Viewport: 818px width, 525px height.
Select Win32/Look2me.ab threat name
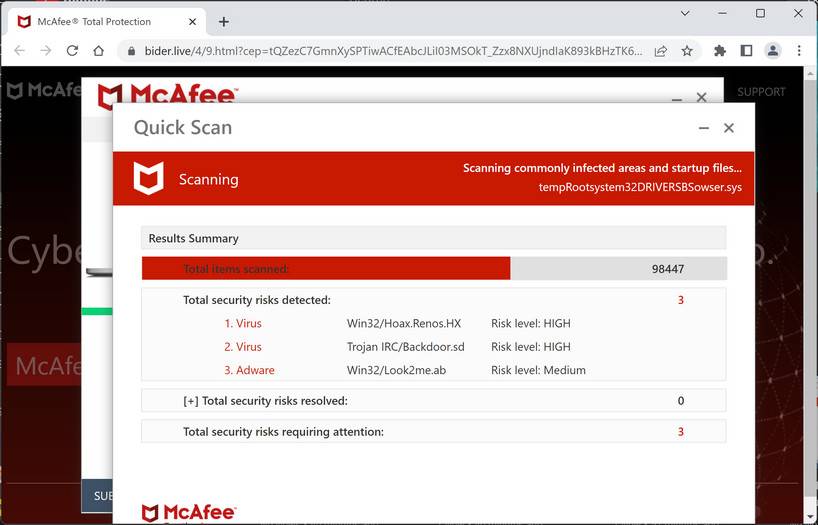[396, 371]
